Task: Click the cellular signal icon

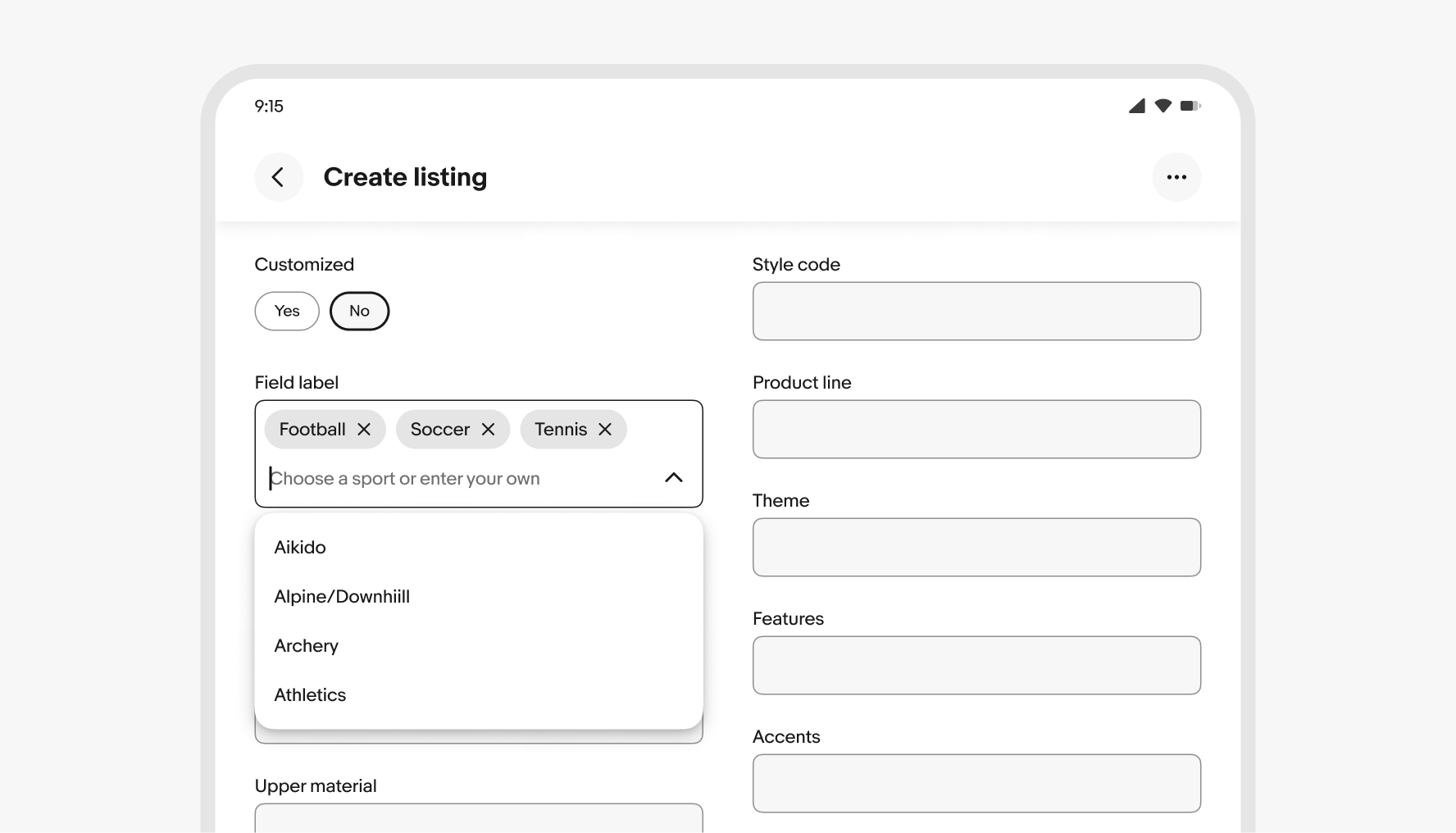Action: click(x=1136, y=106)
